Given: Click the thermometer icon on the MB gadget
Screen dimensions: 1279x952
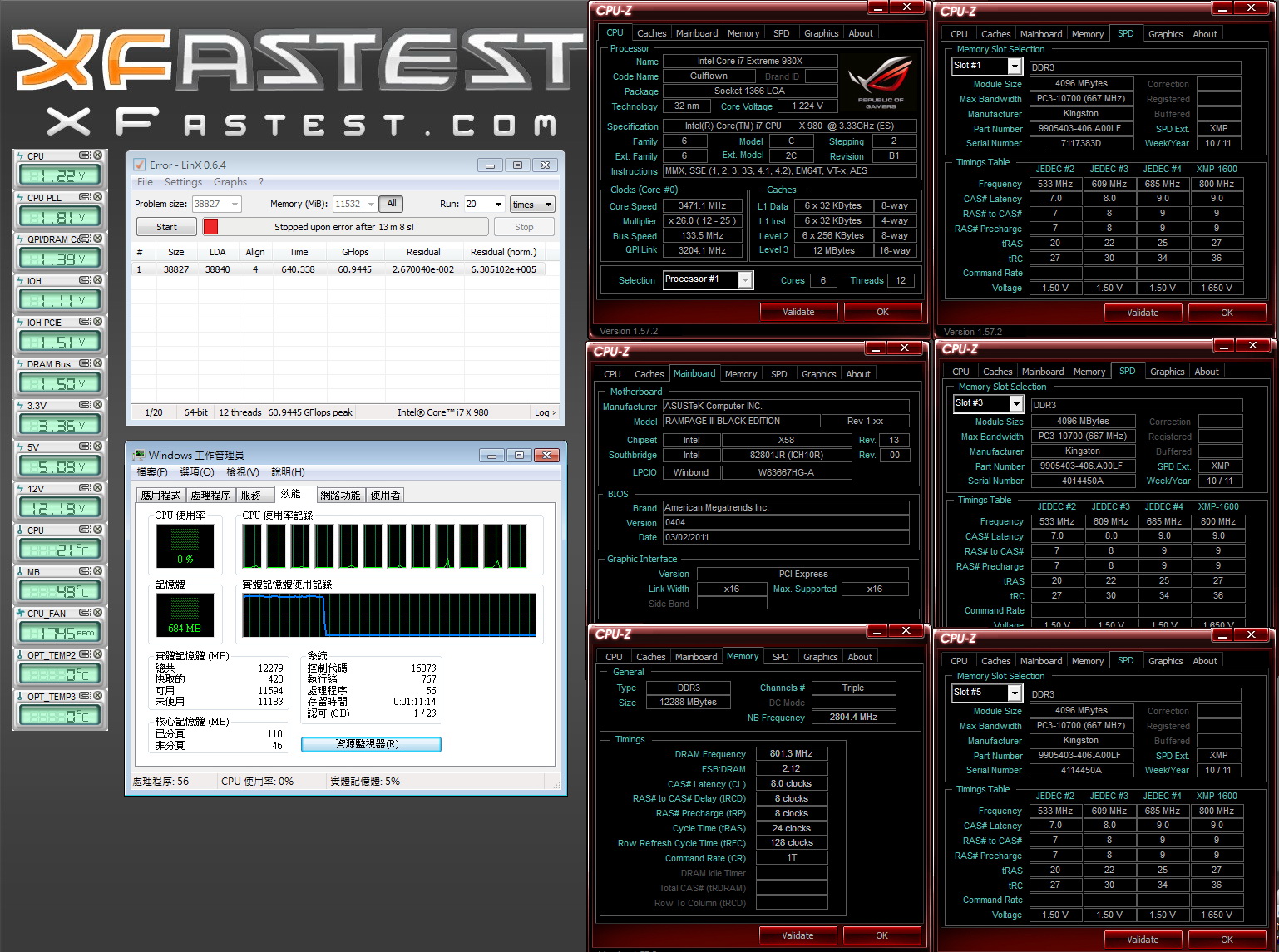Looking at the screenshot, I should click(x=21, y=571).
